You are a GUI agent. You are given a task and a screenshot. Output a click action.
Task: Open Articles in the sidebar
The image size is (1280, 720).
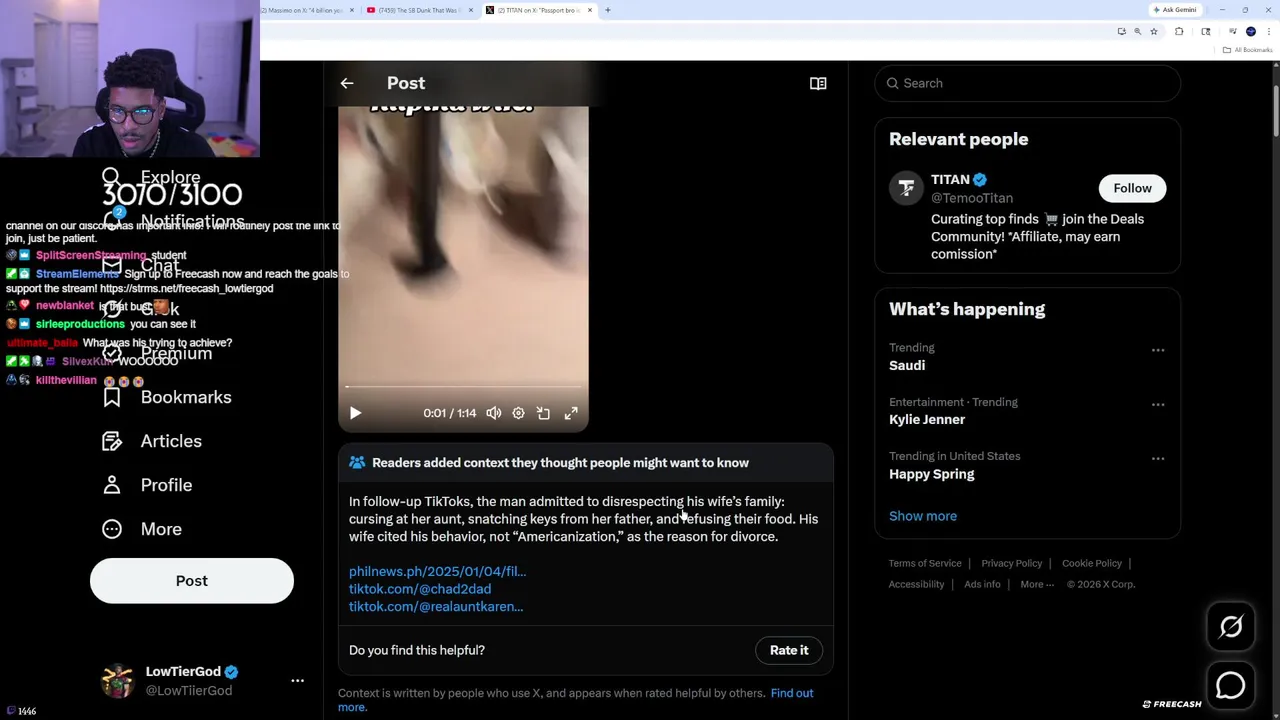(171, 441)
